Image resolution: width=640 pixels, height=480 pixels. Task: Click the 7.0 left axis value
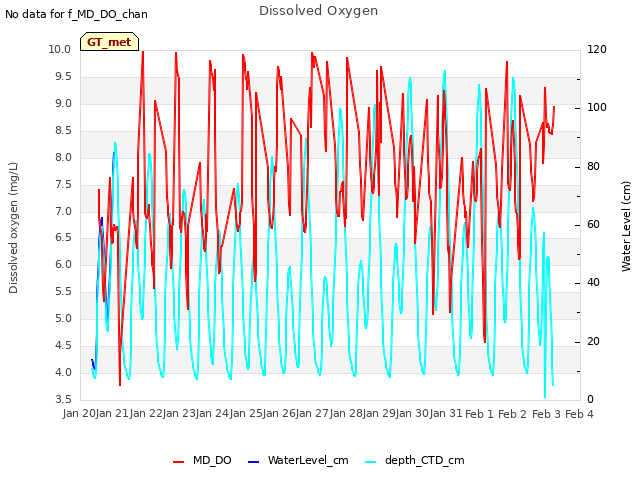[x=63, y=211]
